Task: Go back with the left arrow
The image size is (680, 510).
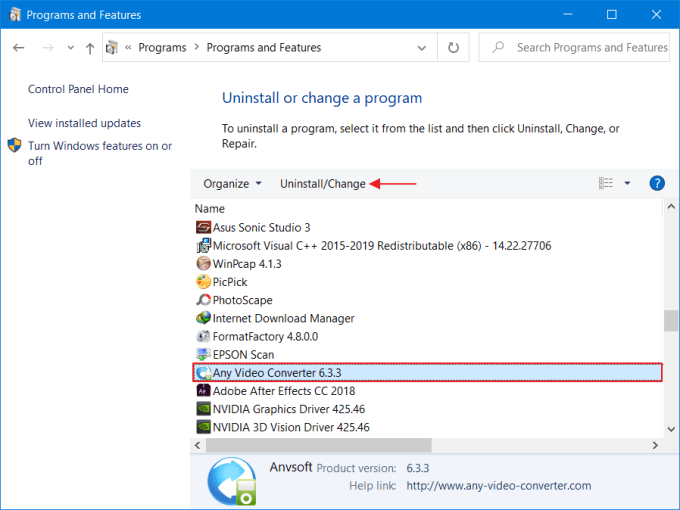Action: [19, 48]
